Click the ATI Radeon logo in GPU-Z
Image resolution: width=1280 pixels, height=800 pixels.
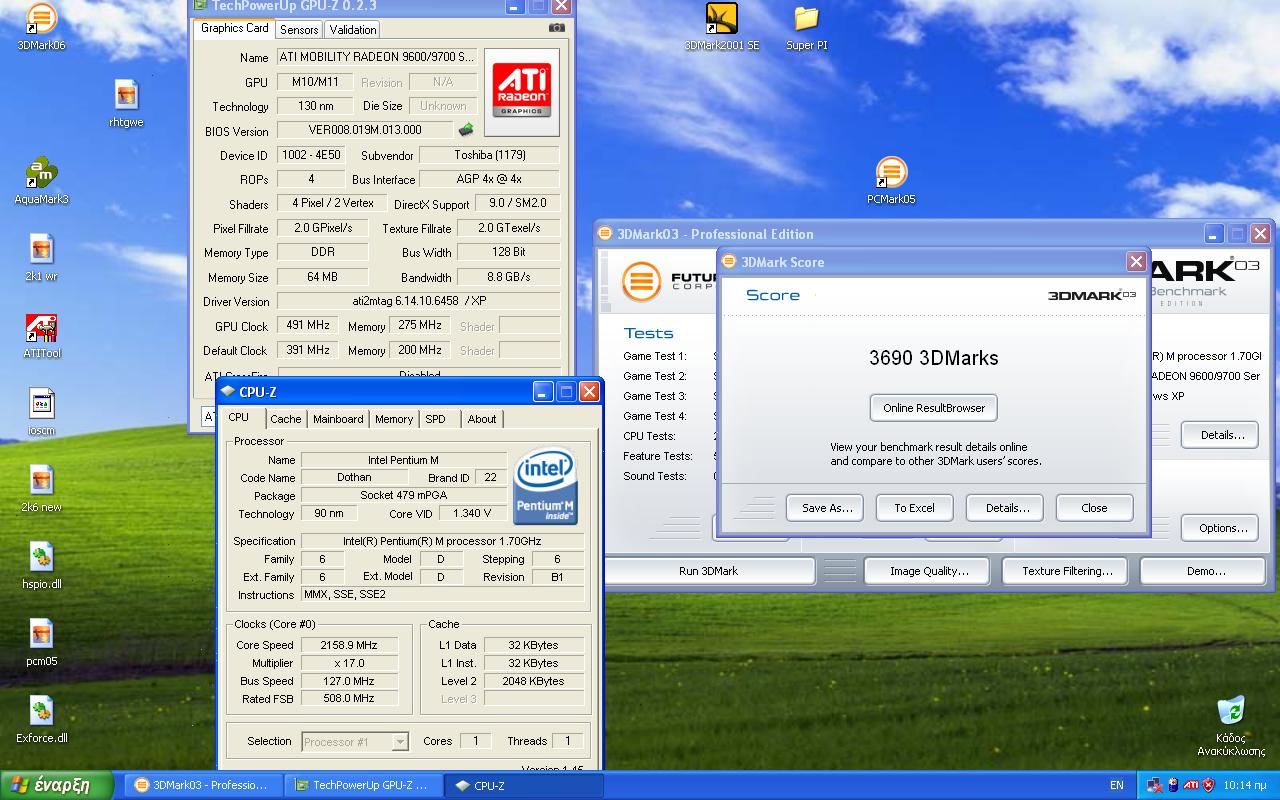click(521, 92)
